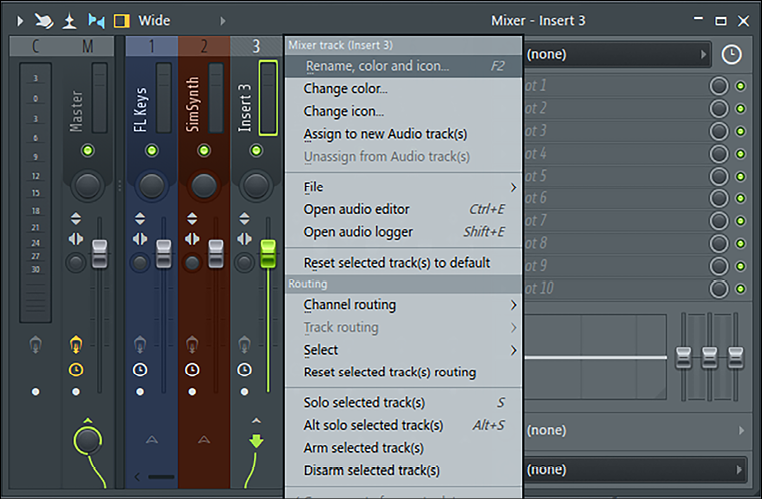Choose Reset selected track(s) routing
The width and height of the screenshot is (762, 499).
404,372
